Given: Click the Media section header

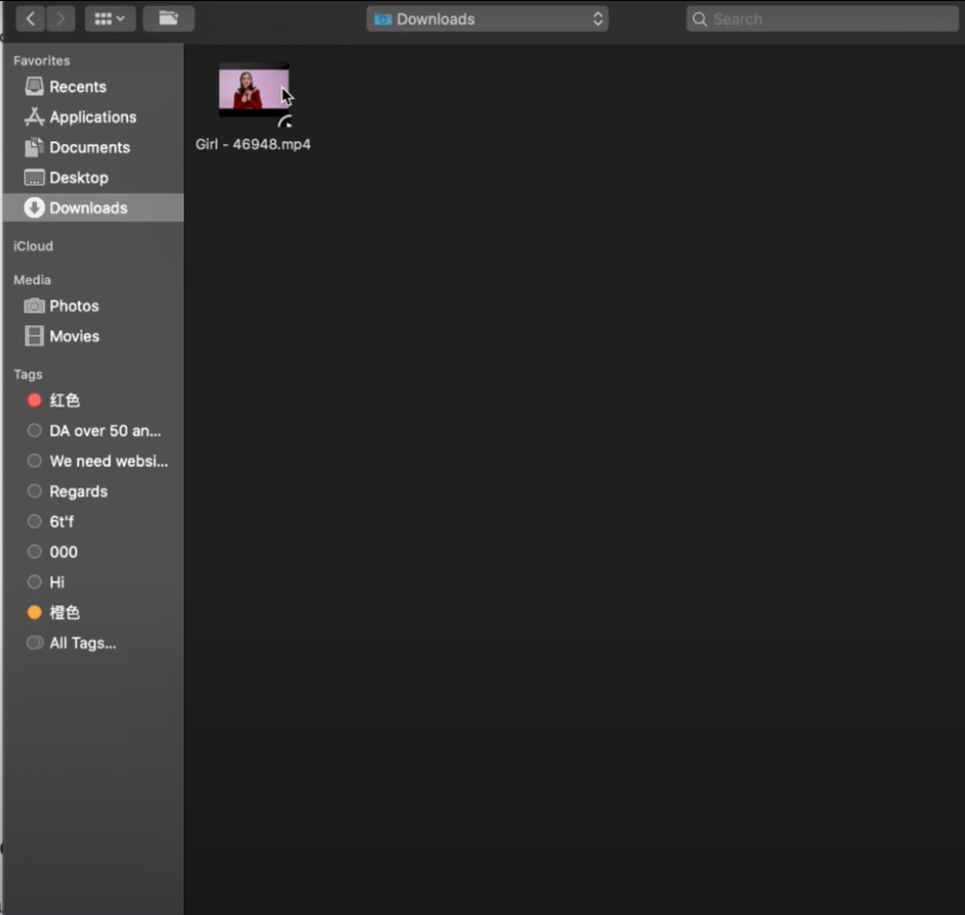Looking at the screenshot, I should pyautogui.click(x=32, y=280).
